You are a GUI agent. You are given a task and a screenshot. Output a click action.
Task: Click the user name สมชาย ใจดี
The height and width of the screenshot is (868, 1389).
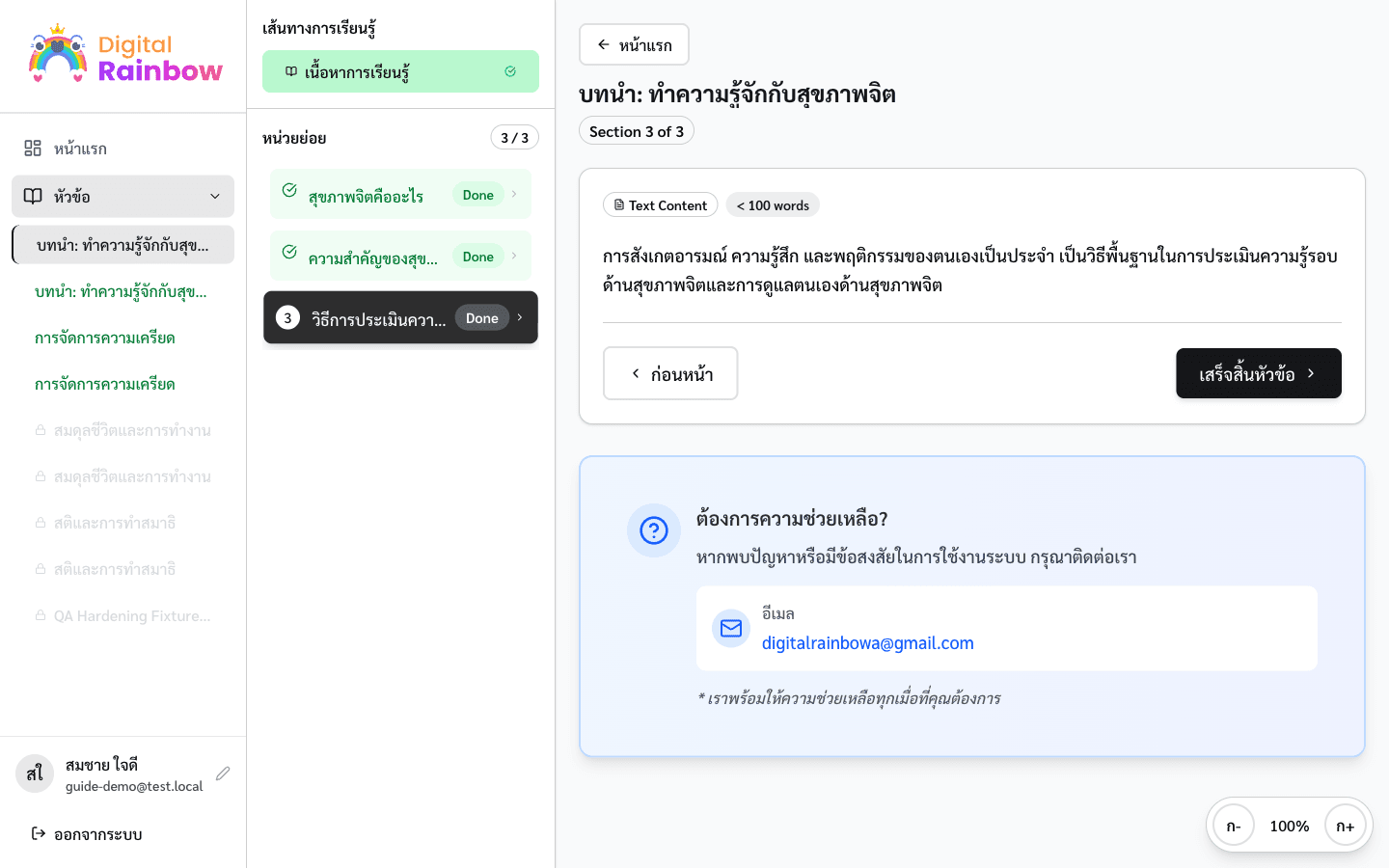click(x=101, y=764)
